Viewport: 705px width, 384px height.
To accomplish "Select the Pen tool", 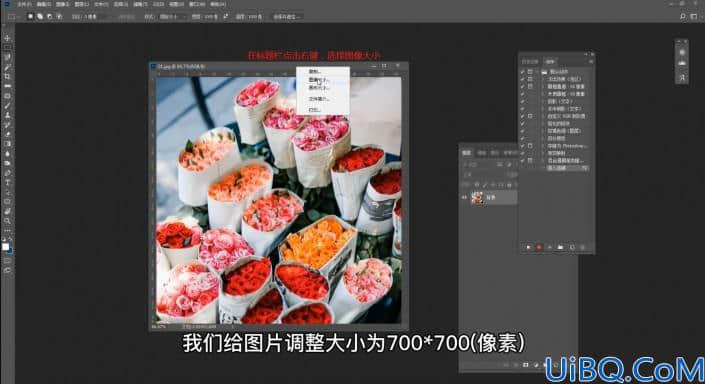I will tap(7, 173).
